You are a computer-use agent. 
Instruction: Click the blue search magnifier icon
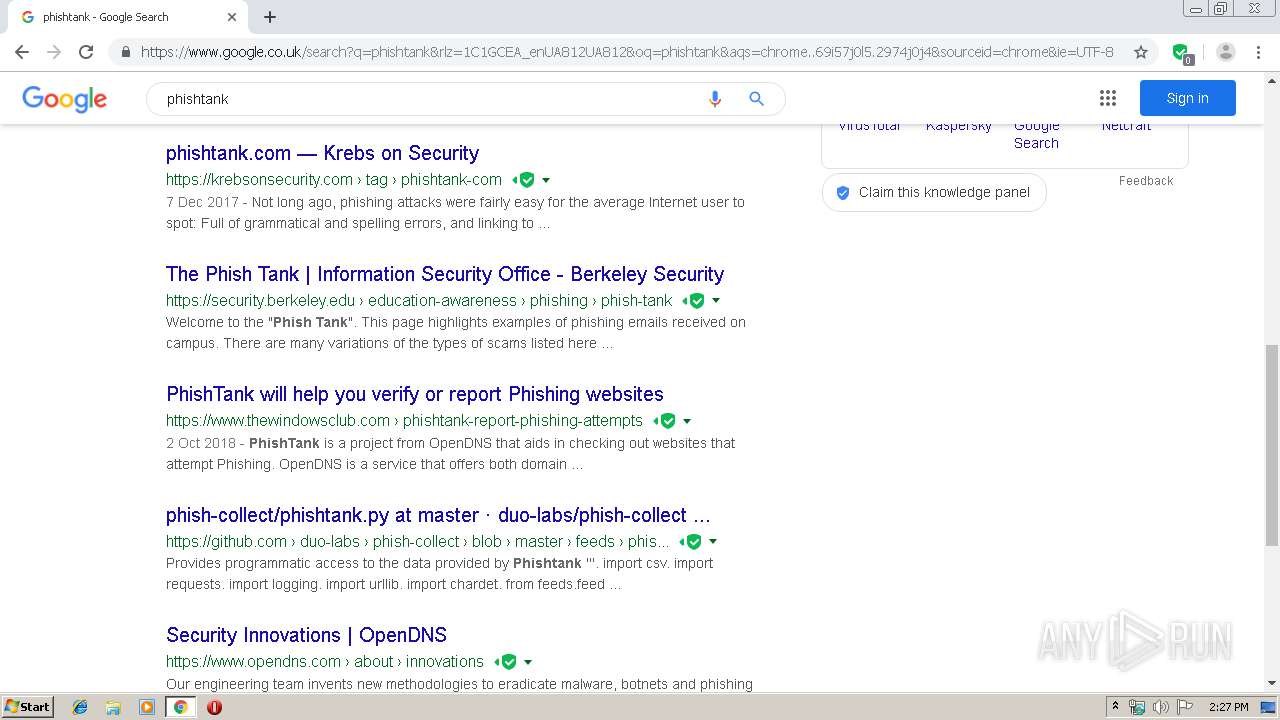pyautogui.click(x=756, y=99)
